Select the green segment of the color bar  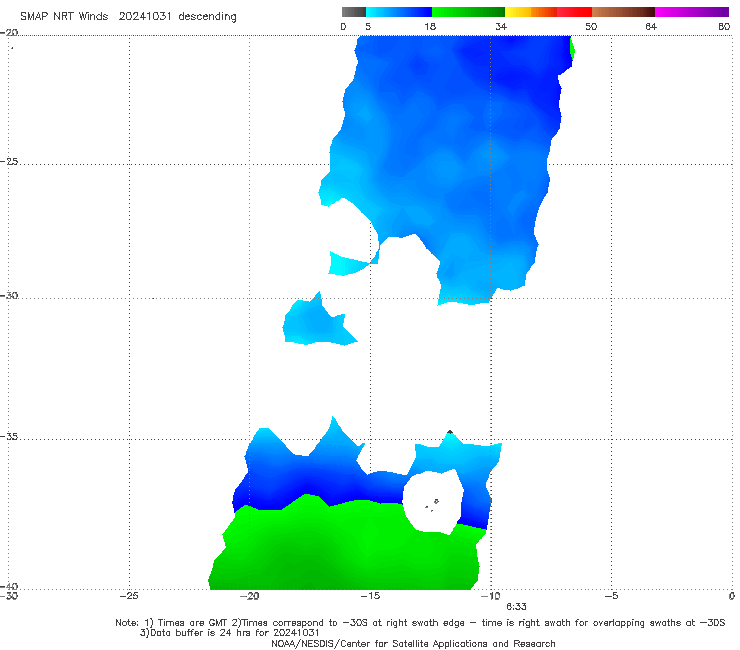point(468,12)
